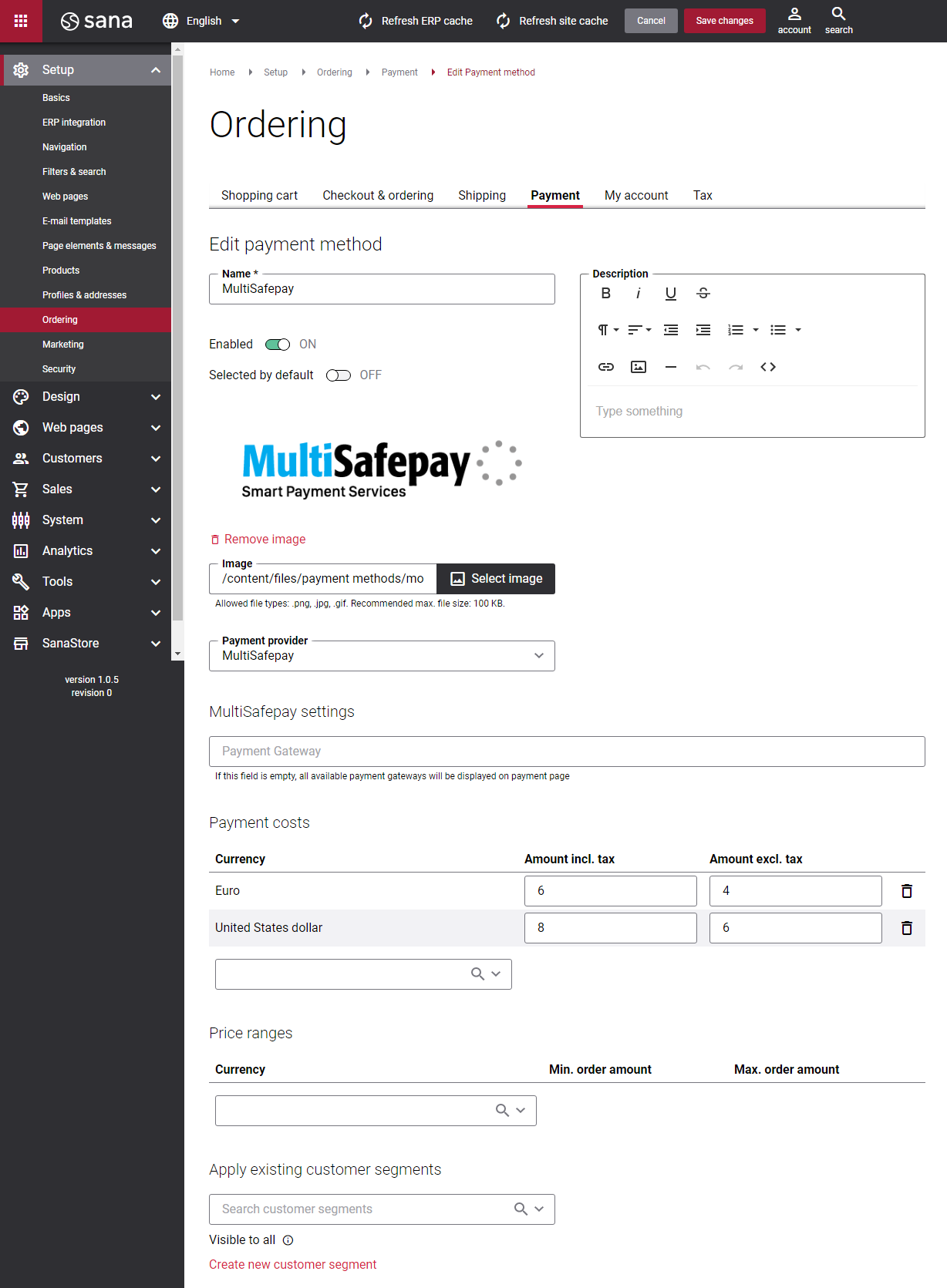The height and width of the screenshot is (1288, 947).
Task: Switch to the Shopping cart tab
Action: pos(259,196)
